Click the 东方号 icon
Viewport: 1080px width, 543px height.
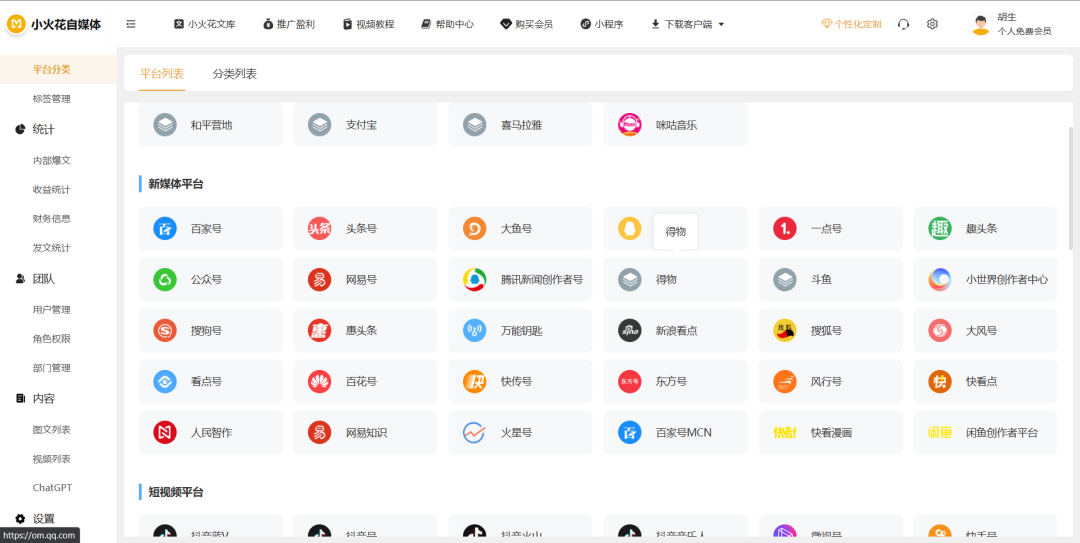[x=630, y=382]
